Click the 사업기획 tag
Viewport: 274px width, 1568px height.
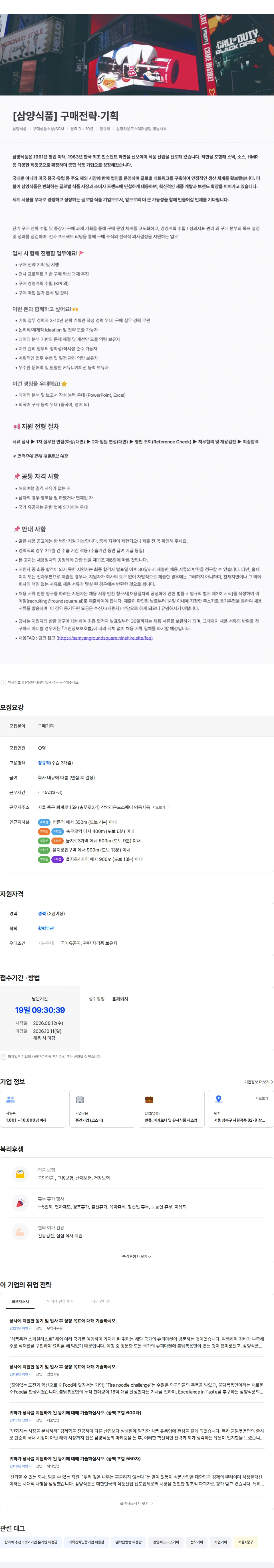click(220, 1542)
